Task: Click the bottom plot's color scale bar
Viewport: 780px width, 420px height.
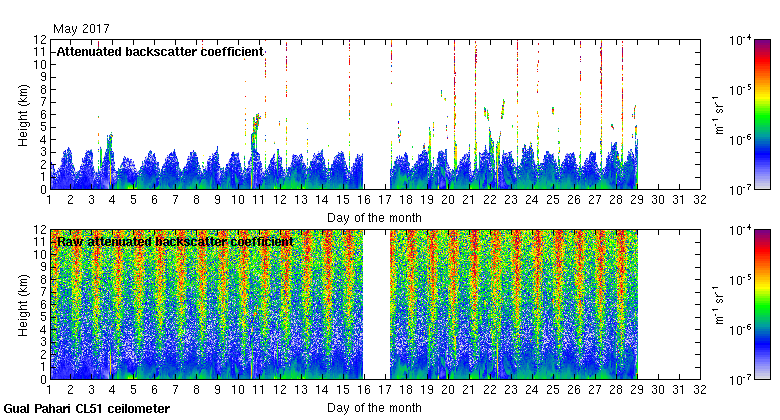Action: (762, 304)
